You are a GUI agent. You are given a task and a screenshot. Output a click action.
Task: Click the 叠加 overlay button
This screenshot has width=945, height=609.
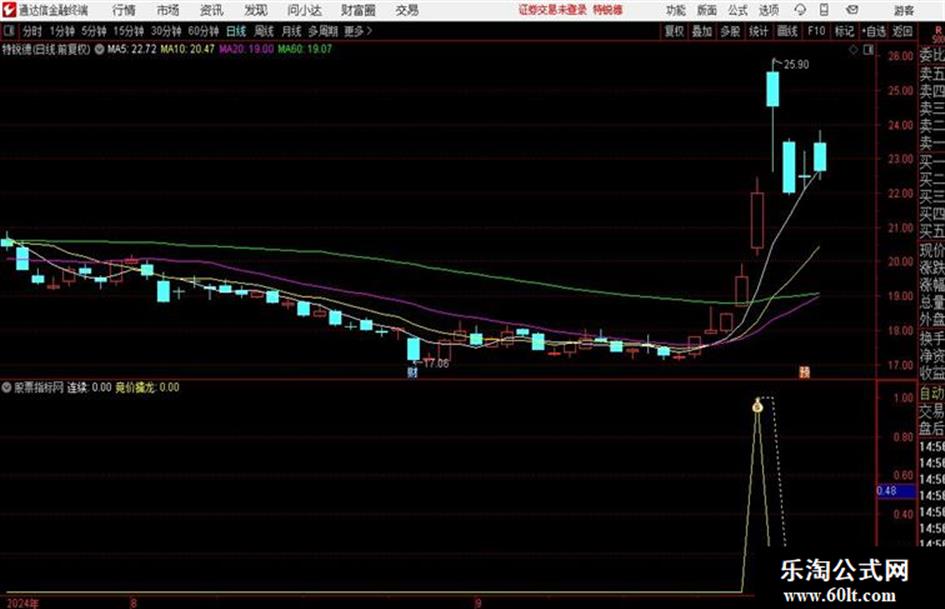(702, 31)
